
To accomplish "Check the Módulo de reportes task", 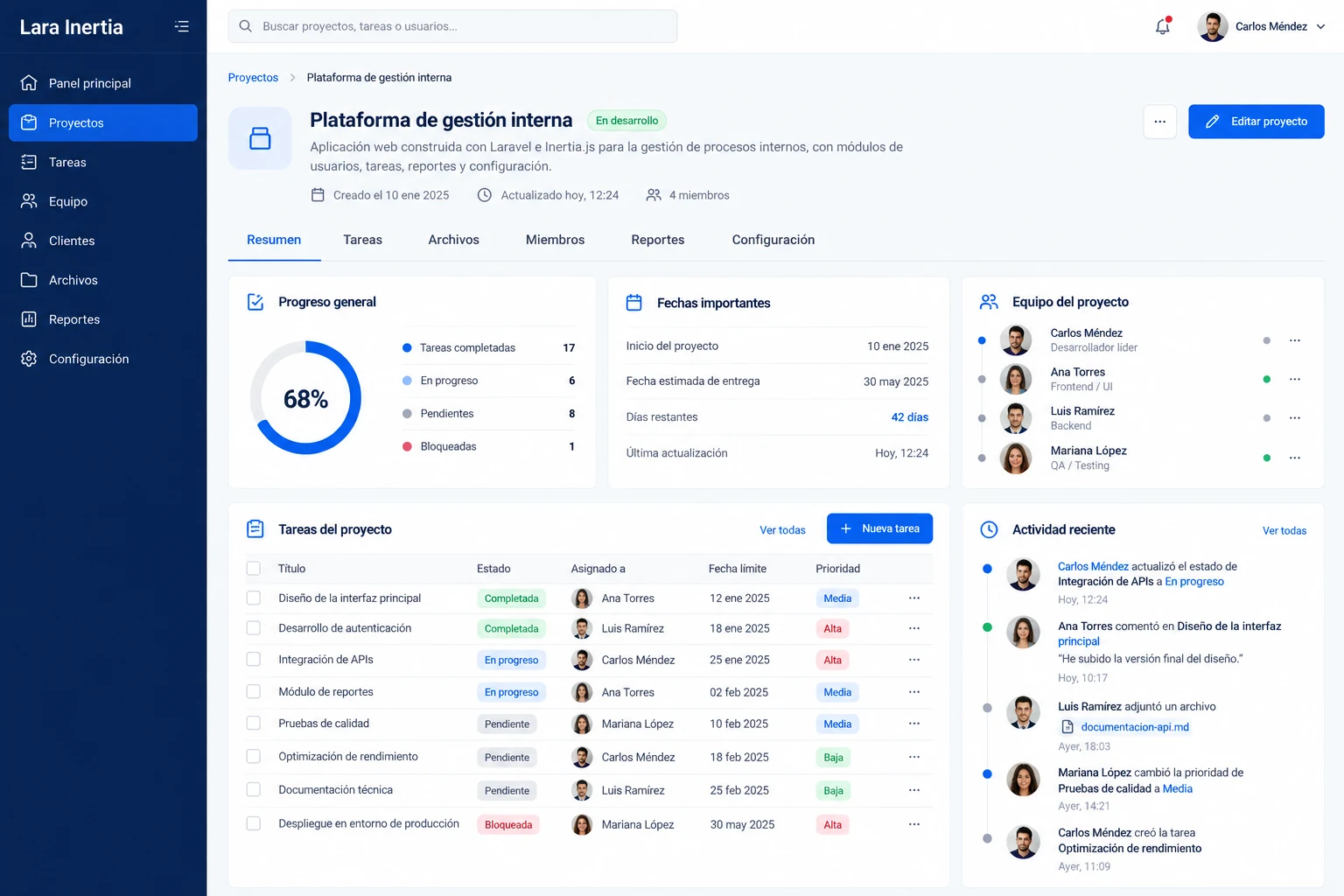I will coord(254,692).
